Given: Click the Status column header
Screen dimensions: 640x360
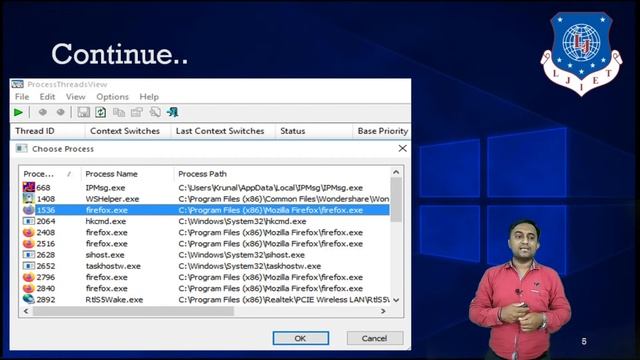Looking at the screenshot, I should pos(313,131).
